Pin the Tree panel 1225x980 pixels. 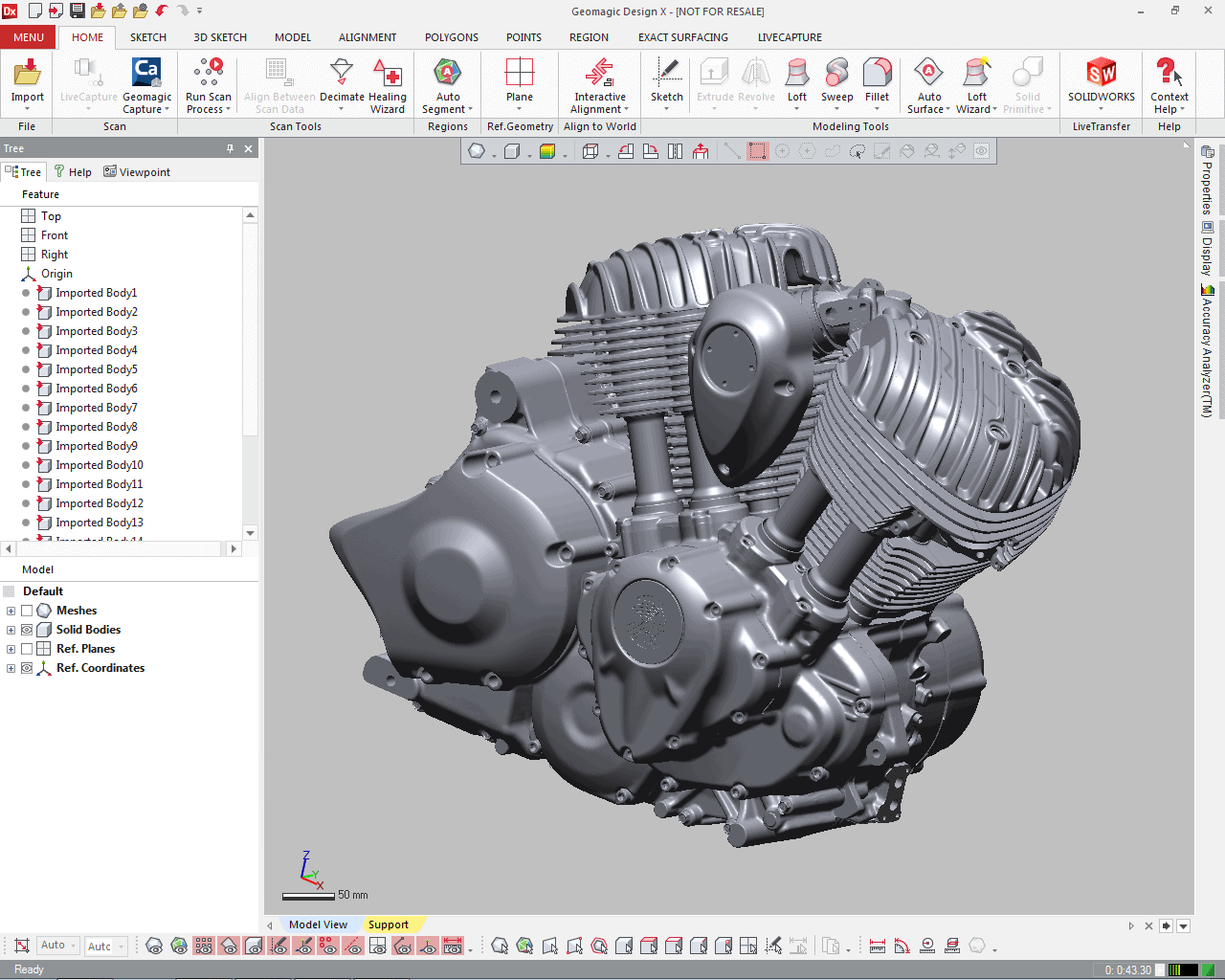click(x=230, y=148)
